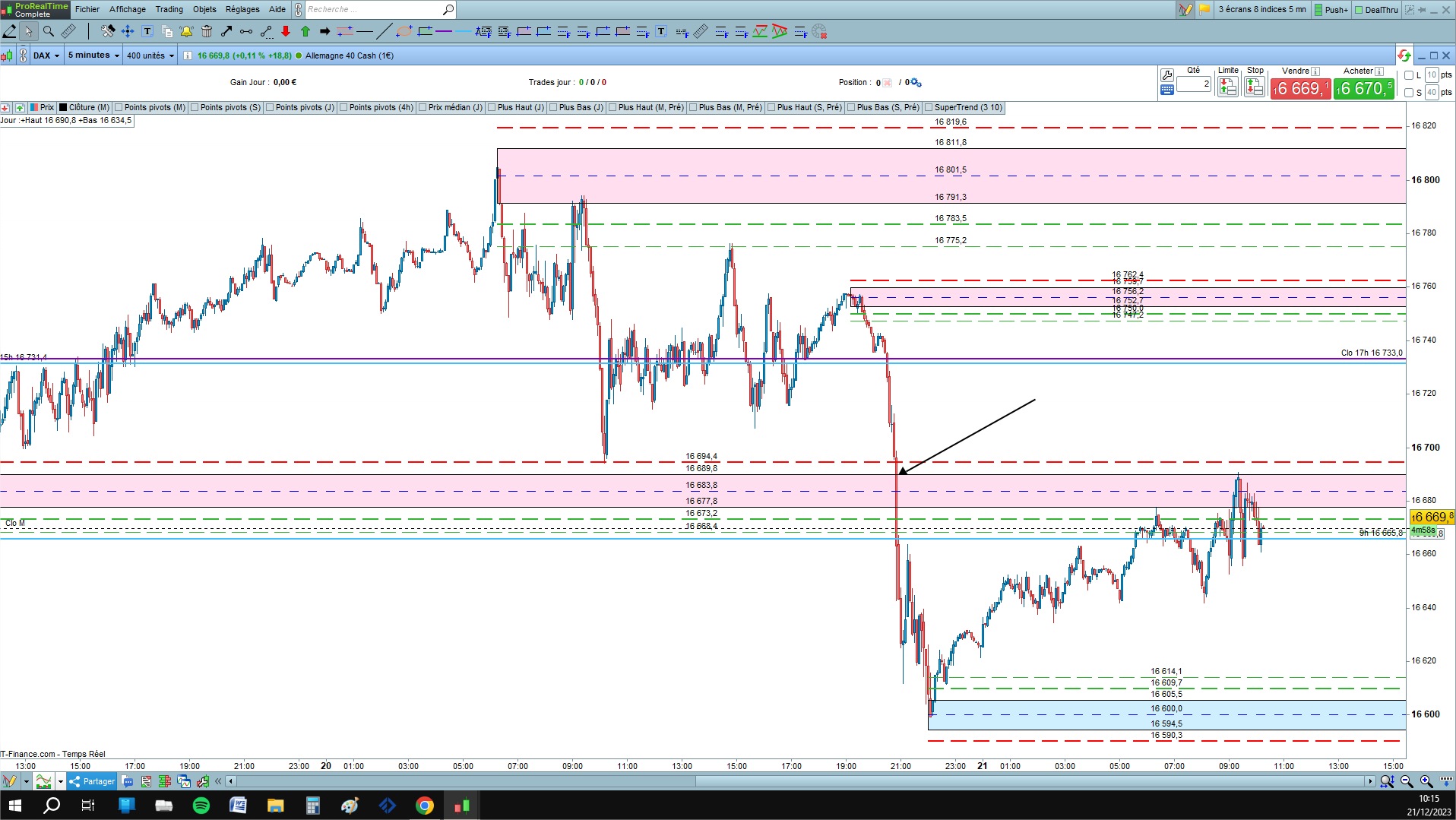
Task: Toggle the Points pivots (S) indicator checkbox
Action: coord(195,108)
